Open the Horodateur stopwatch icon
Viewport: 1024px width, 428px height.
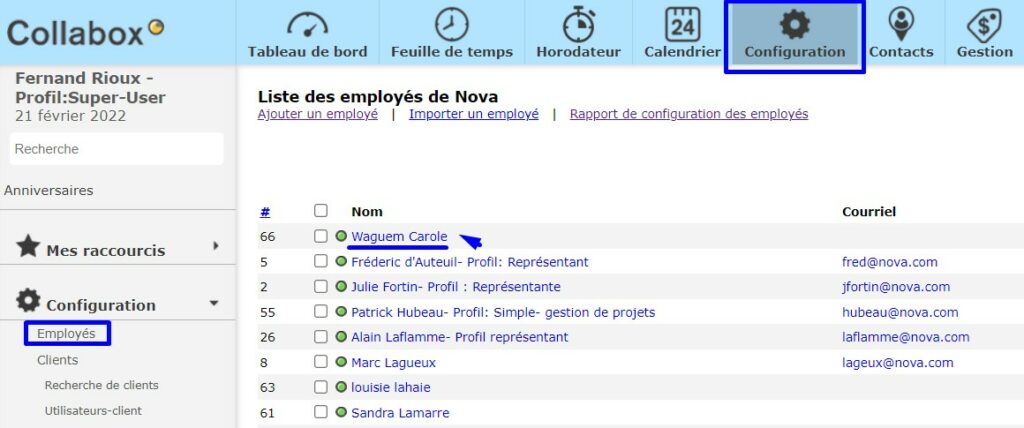click(x=578, y=24)
